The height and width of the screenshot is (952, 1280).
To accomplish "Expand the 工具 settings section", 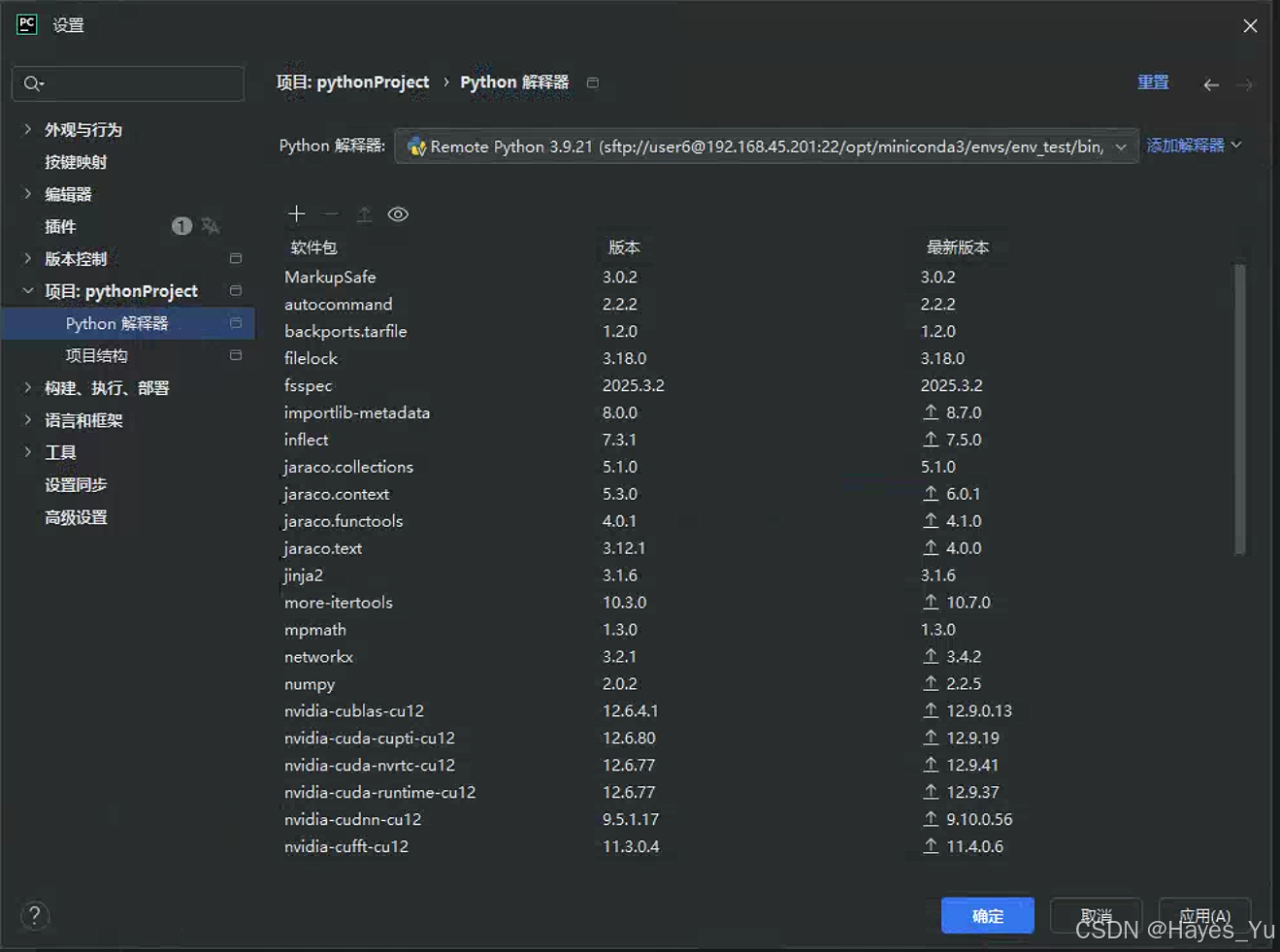I will pos(27,451).
